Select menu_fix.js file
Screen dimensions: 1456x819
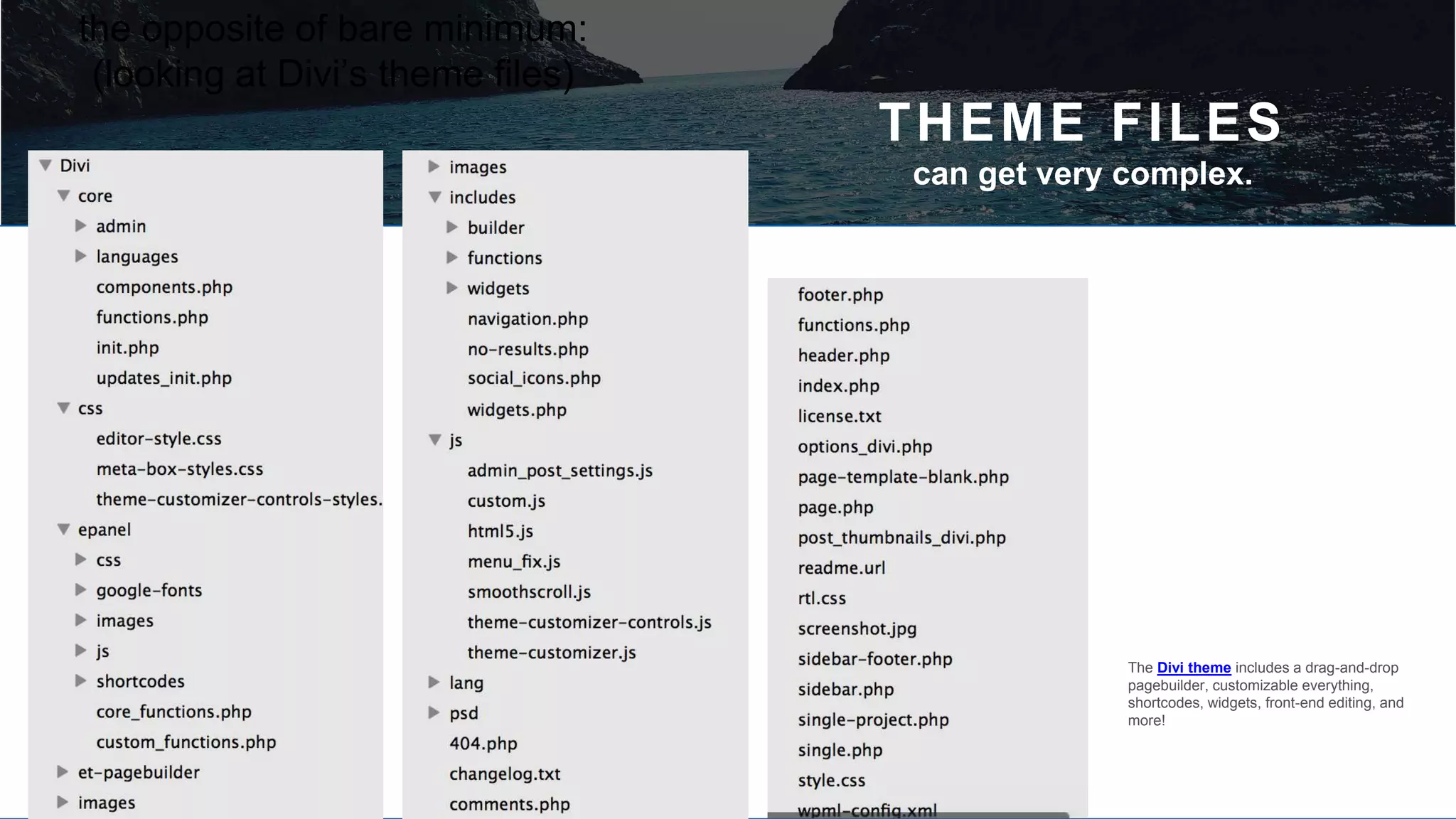(514, 562)
